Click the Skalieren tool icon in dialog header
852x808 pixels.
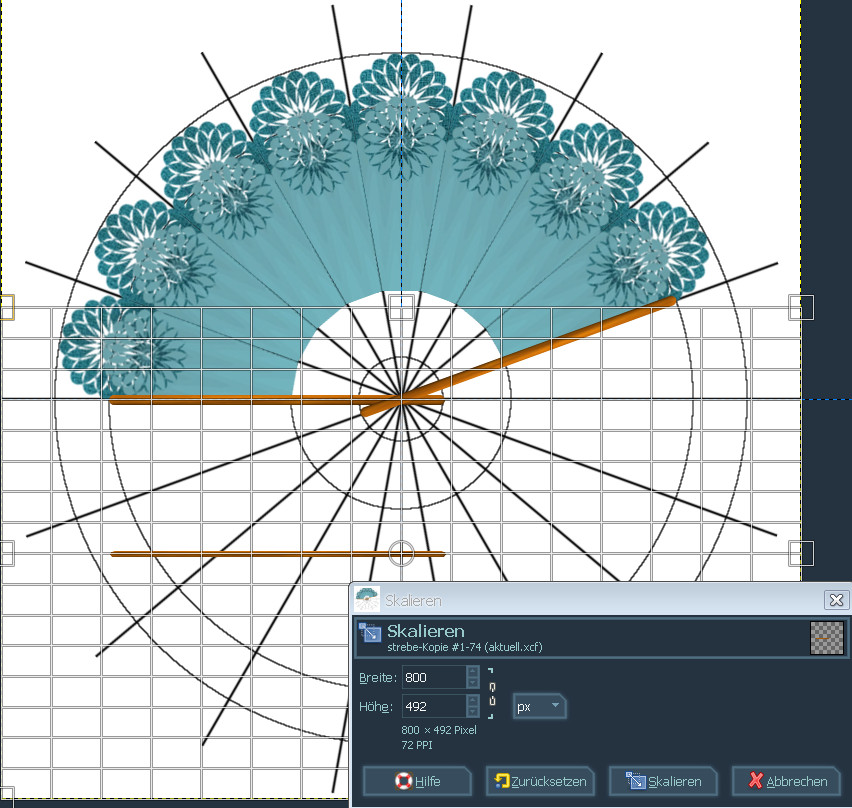pos(369,634)
